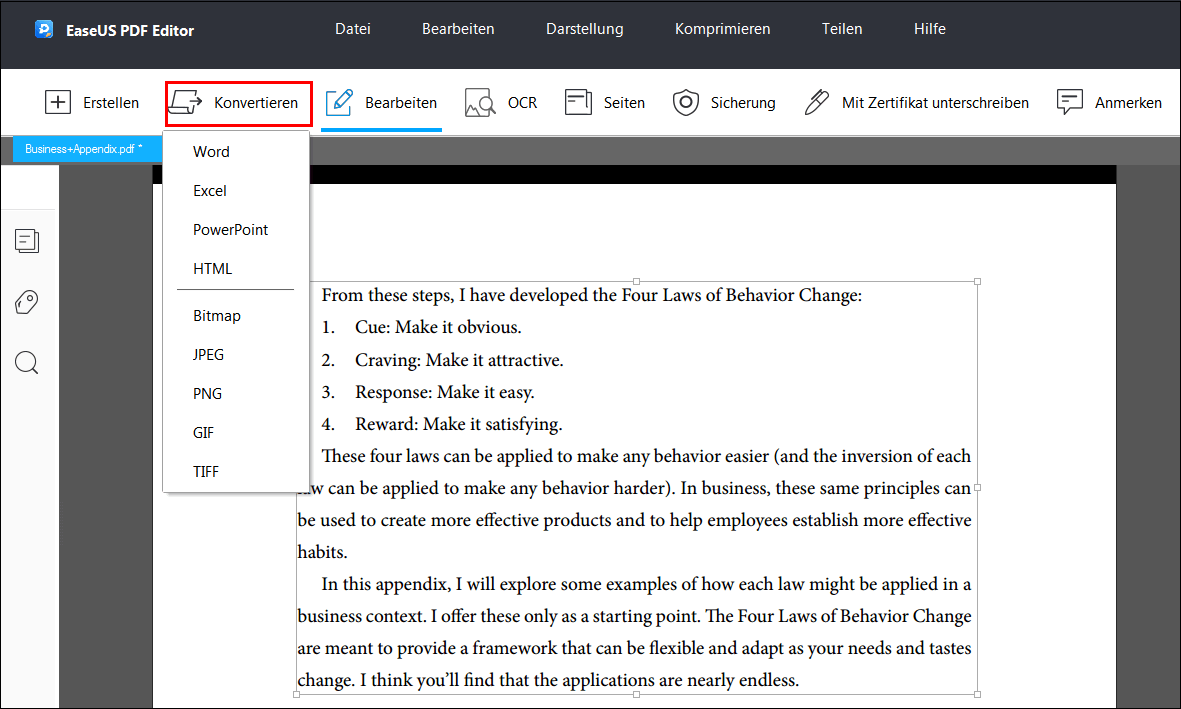Open the Konvertieren toolbar dropdown
The width and height of the screenshot is (1181, 709).
238,103
